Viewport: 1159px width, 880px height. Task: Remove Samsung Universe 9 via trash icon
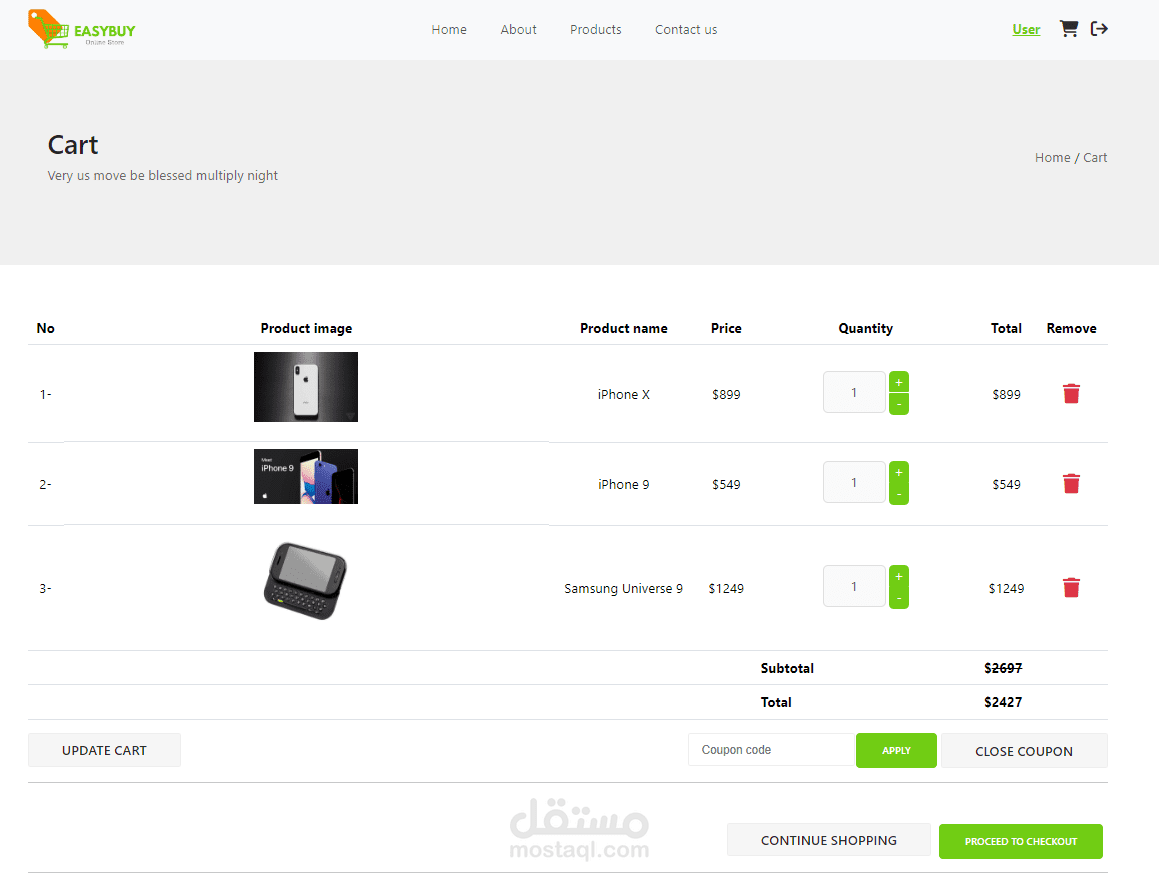1071,588
